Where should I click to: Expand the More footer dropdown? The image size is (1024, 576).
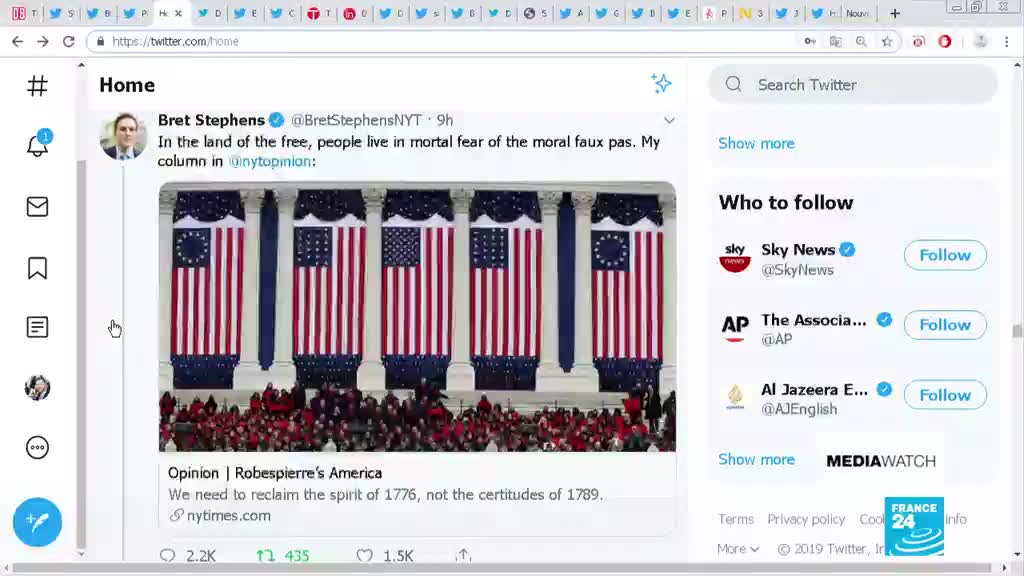[738, 549]
